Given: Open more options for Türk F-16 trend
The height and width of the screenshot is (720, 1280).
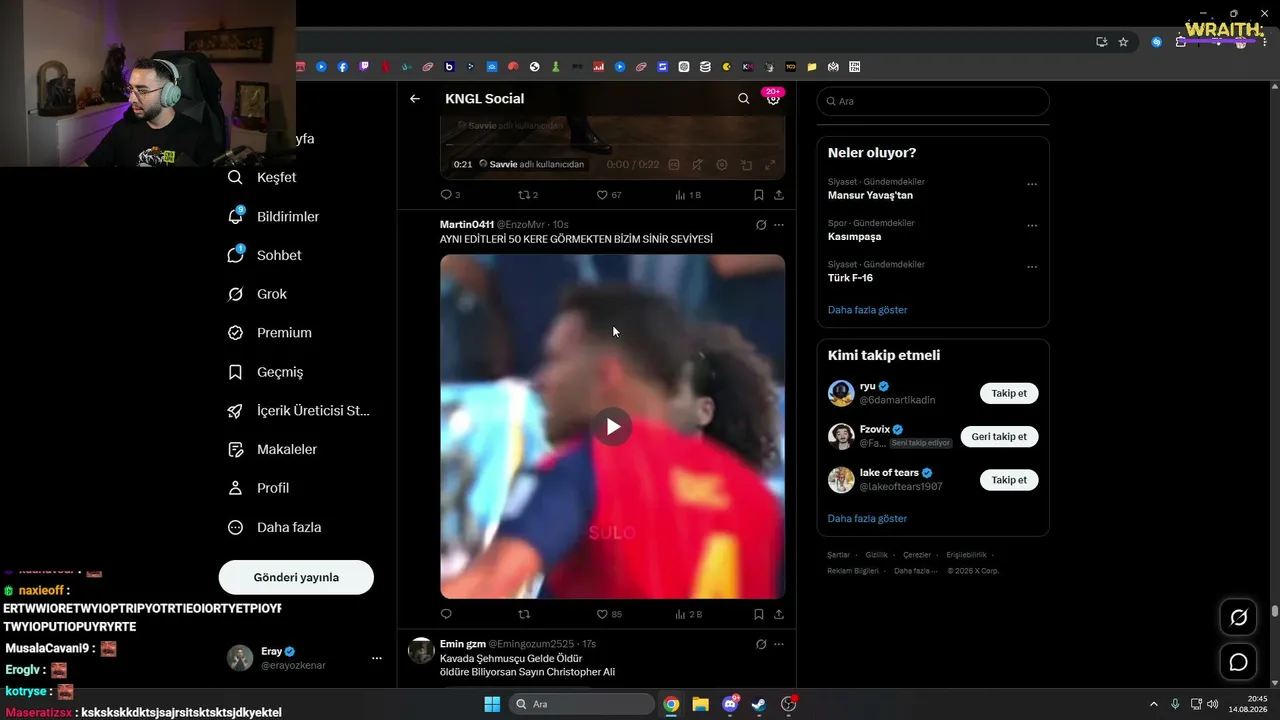Looking at the screenshot, I should pos(1032,267).
